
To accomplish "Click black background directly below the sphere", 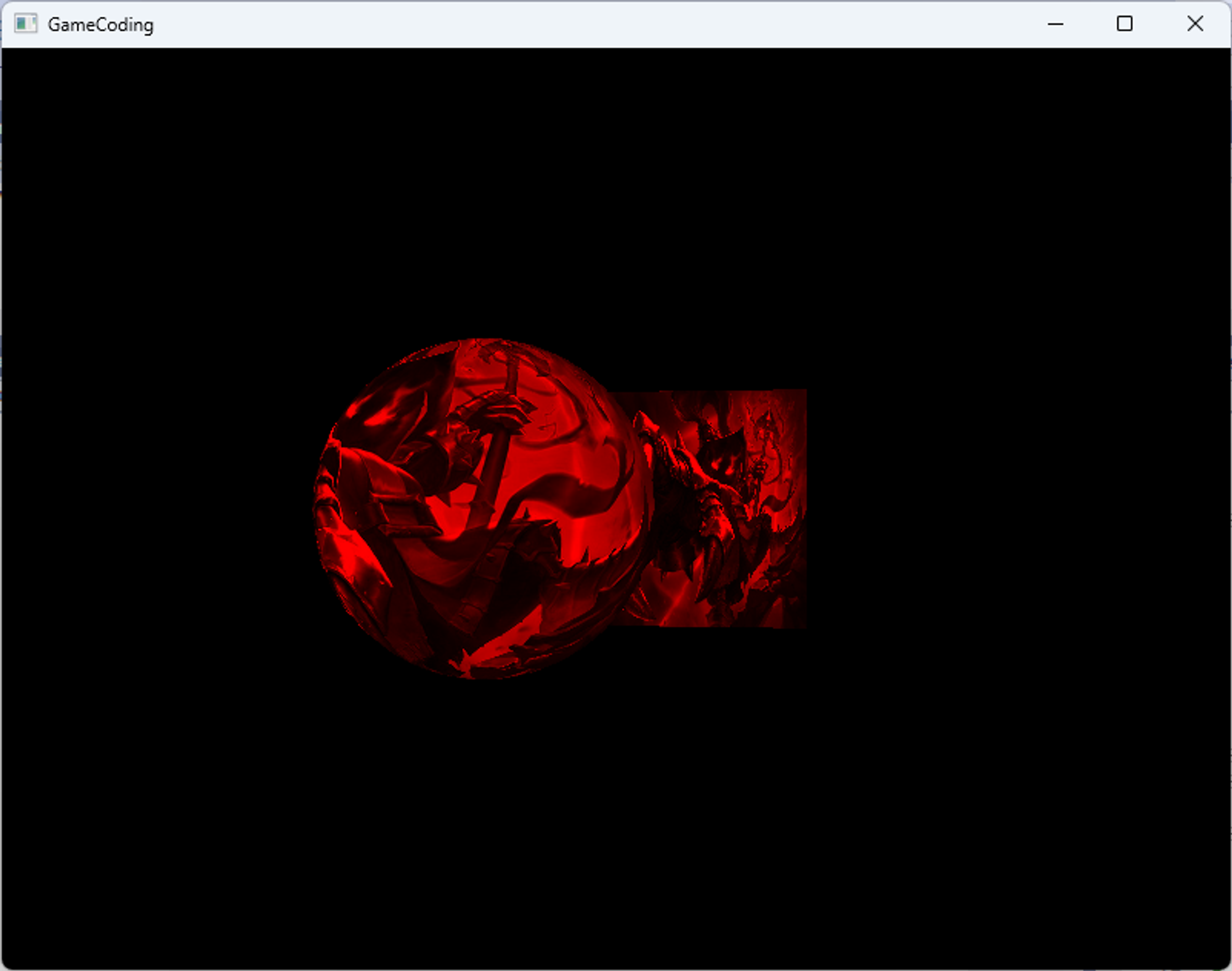I will coord(484,801).
